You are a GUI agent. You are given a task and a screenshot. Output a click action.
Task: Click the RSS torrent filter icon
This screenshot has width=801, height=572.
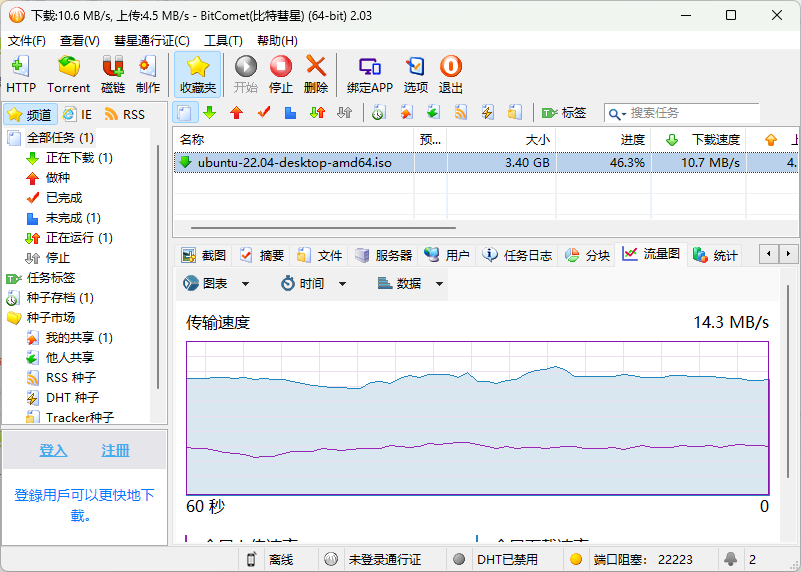tap(461, 113)
